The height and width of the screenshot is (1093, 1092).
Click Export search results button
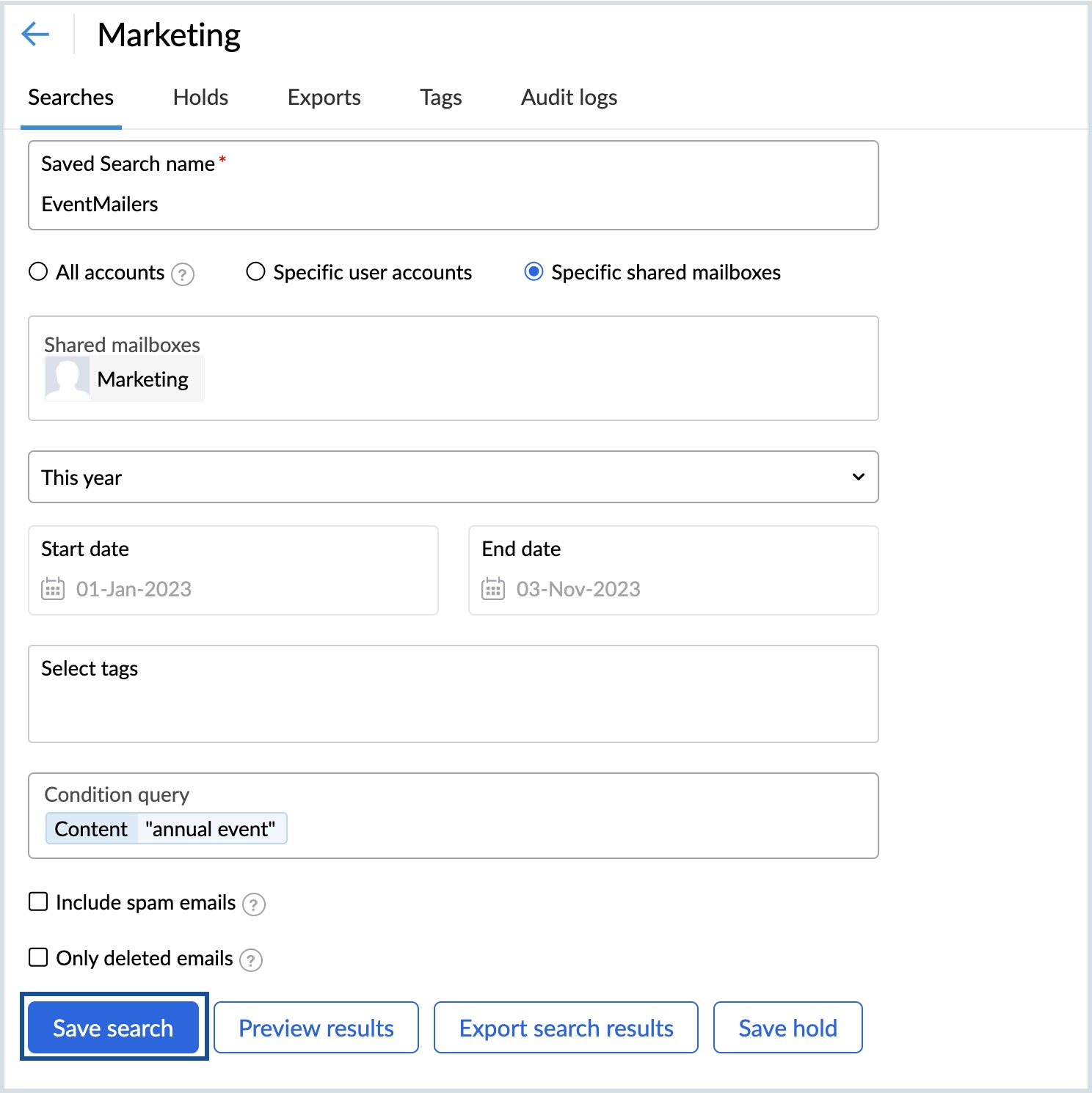(566, 1028)
